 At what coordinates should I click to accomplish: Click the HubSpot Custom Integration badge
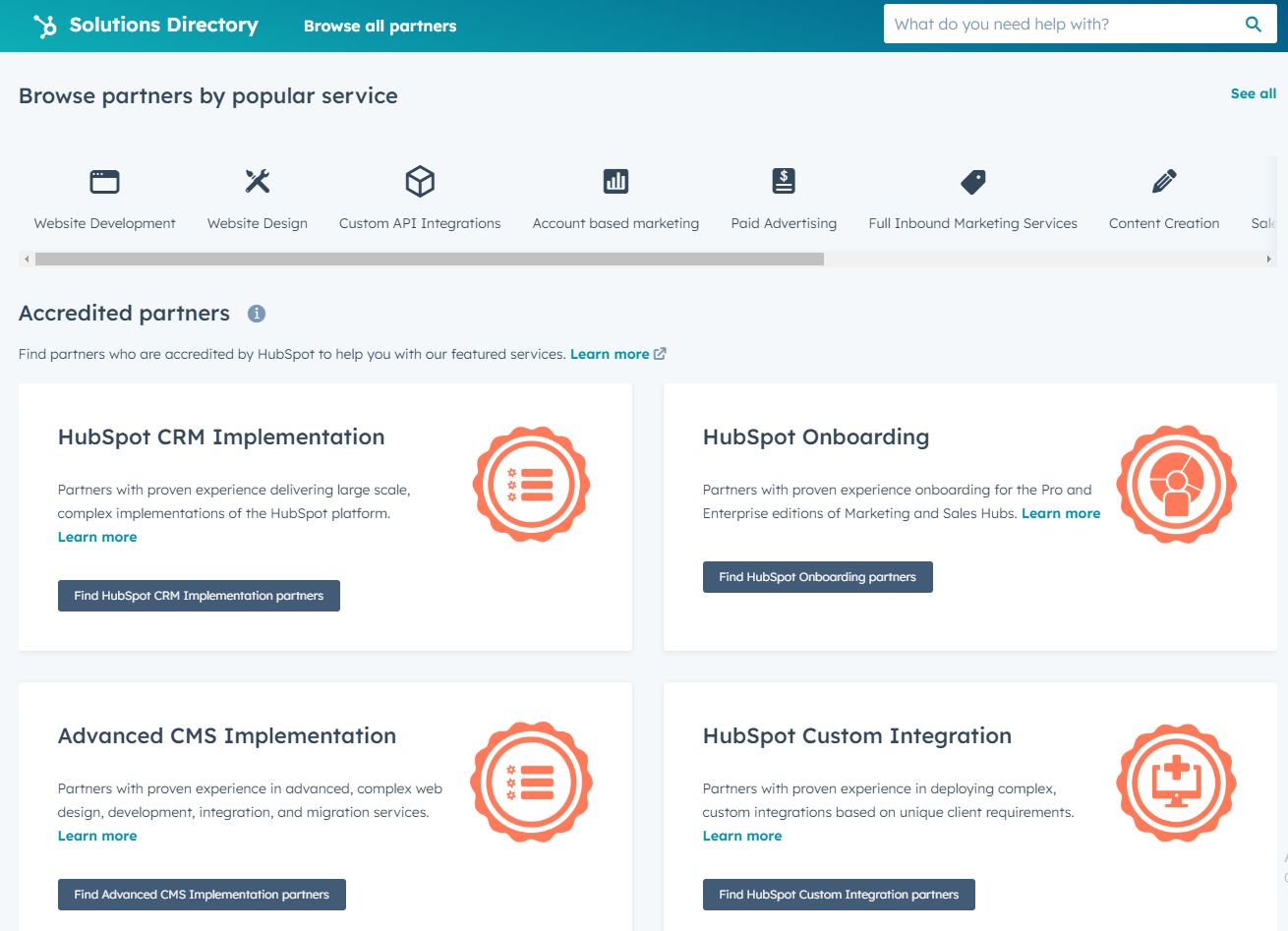(x=1177, y=784)
